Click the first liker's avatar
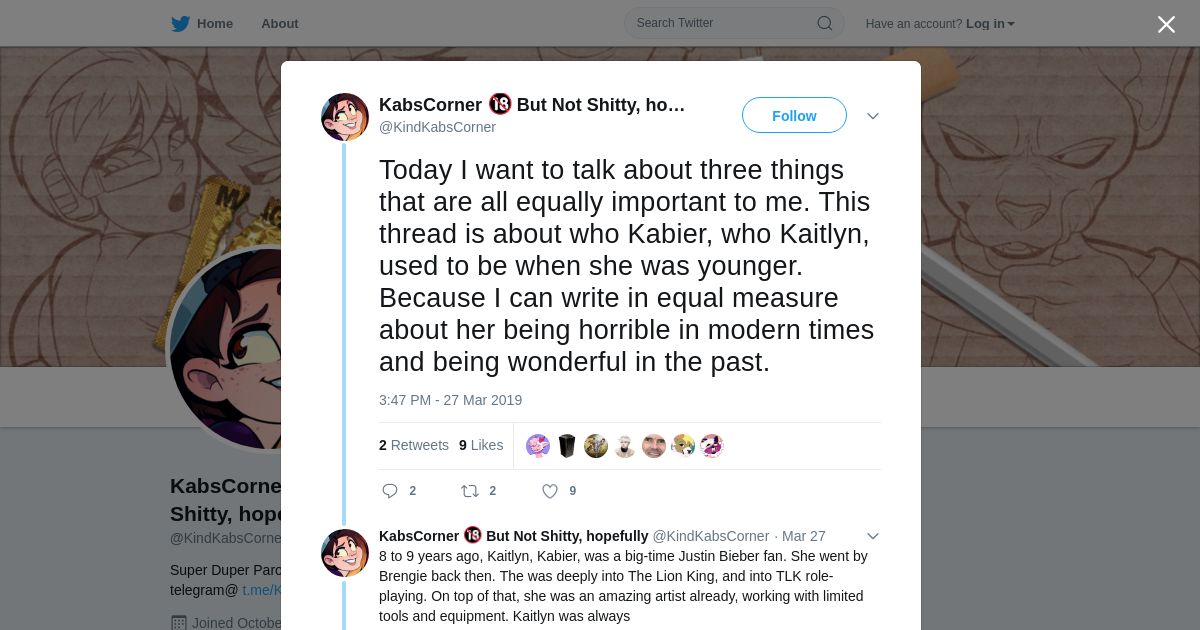Viewport: 1200px width, 630px height. (x=538, y=446)
